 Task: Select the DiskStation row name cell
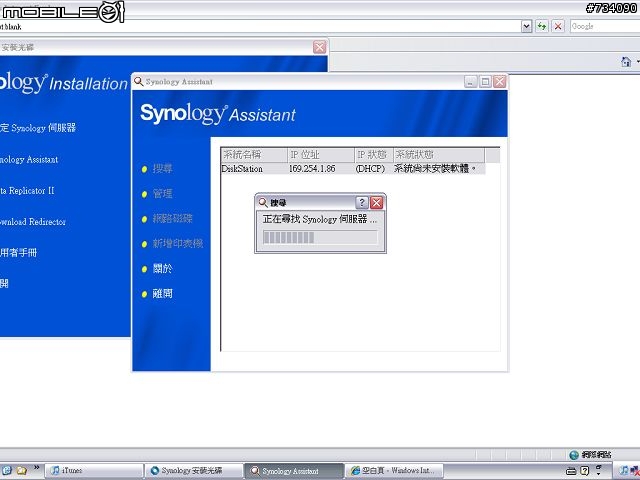(x=242, y=169)
